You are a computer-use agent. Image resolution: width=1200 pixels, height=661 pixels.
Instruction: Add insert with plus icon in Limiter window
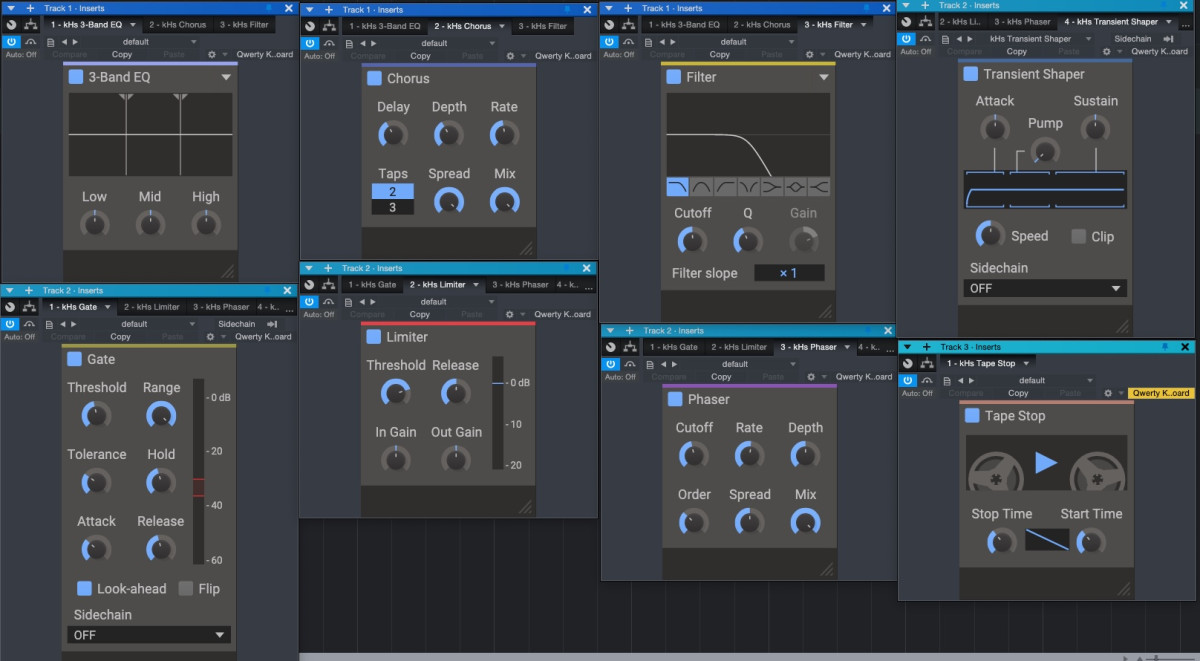pos(327,268)
